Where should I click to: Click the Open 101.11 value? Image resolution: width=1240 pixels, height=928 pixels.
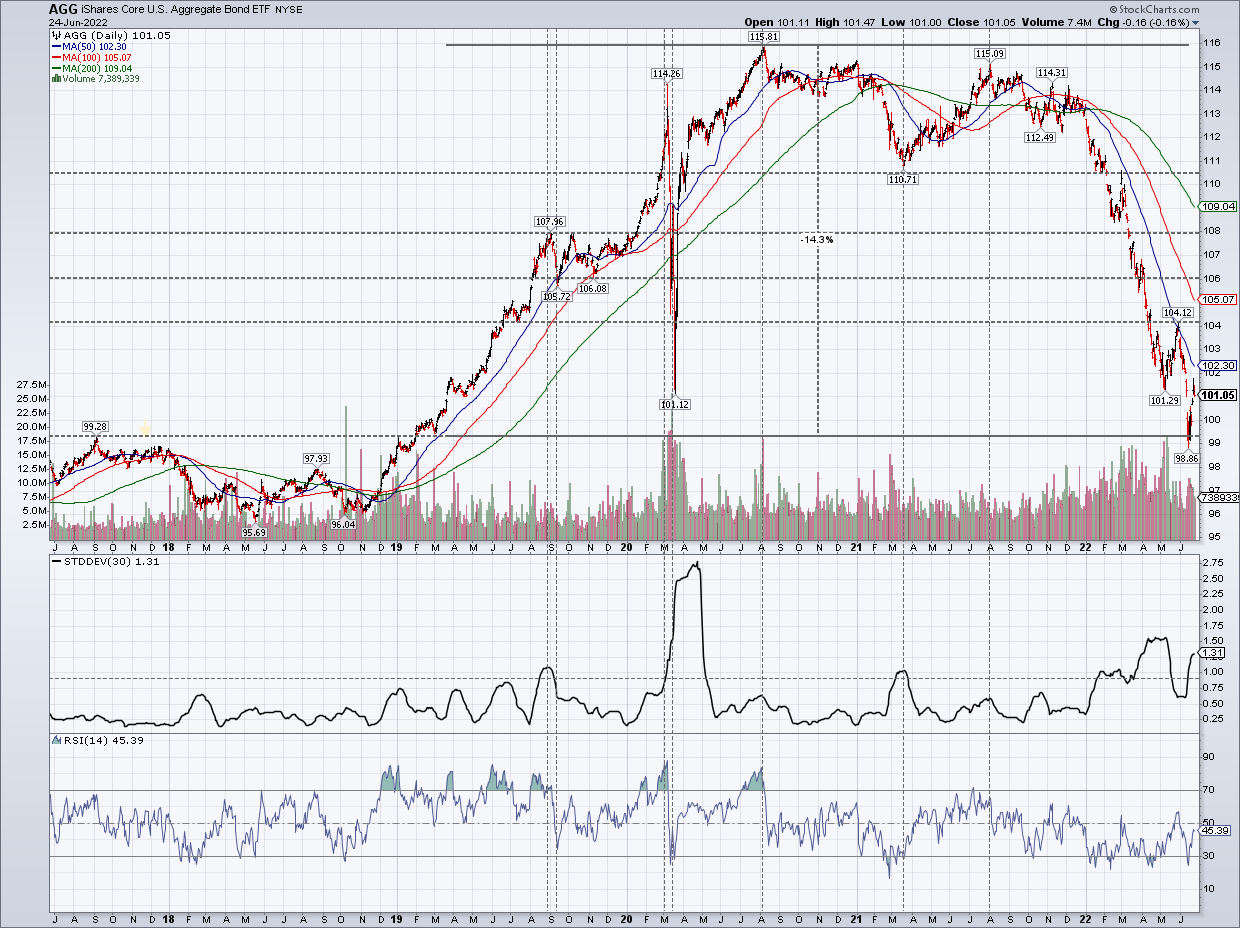(x=778, y=22)
